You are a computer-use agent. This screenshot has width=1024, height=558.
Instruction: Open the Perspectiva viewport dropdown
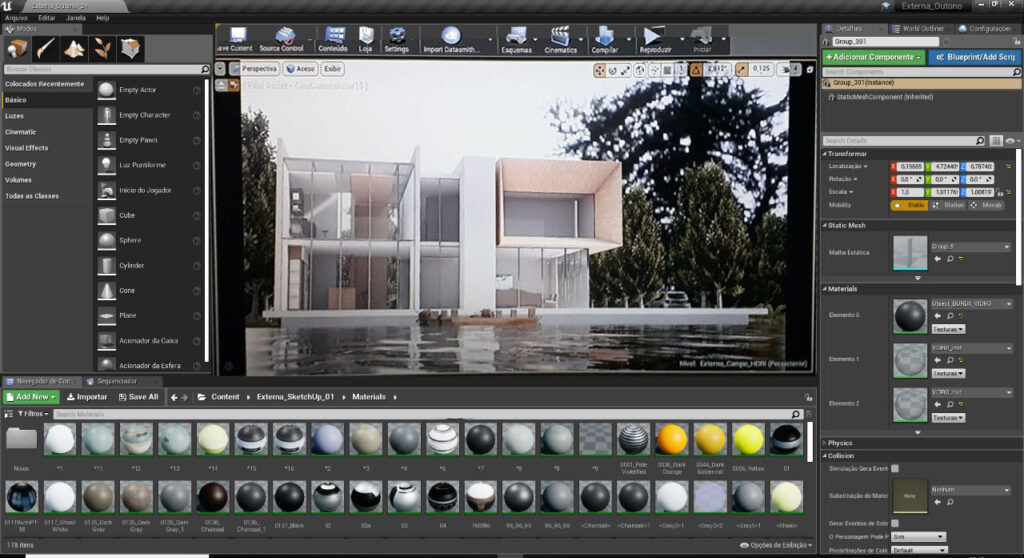[x=259, y=69]
